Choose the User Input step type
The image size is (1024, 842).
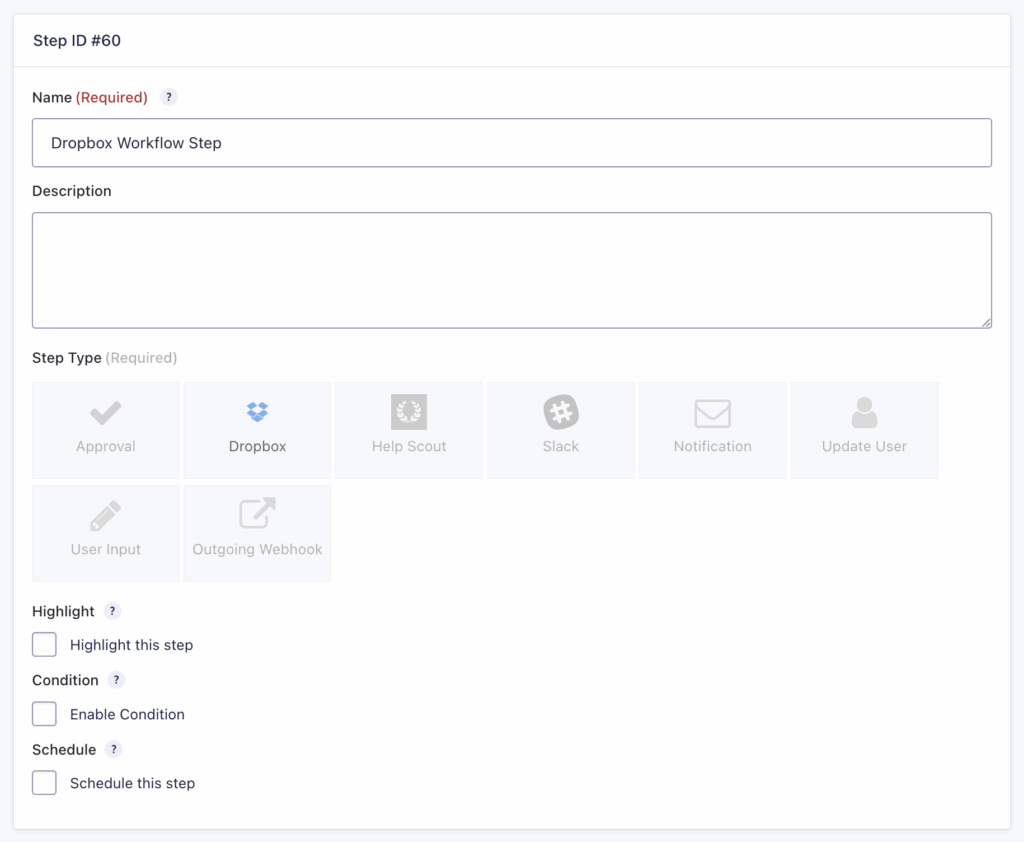pyautogui.click(x=105, y=532)
